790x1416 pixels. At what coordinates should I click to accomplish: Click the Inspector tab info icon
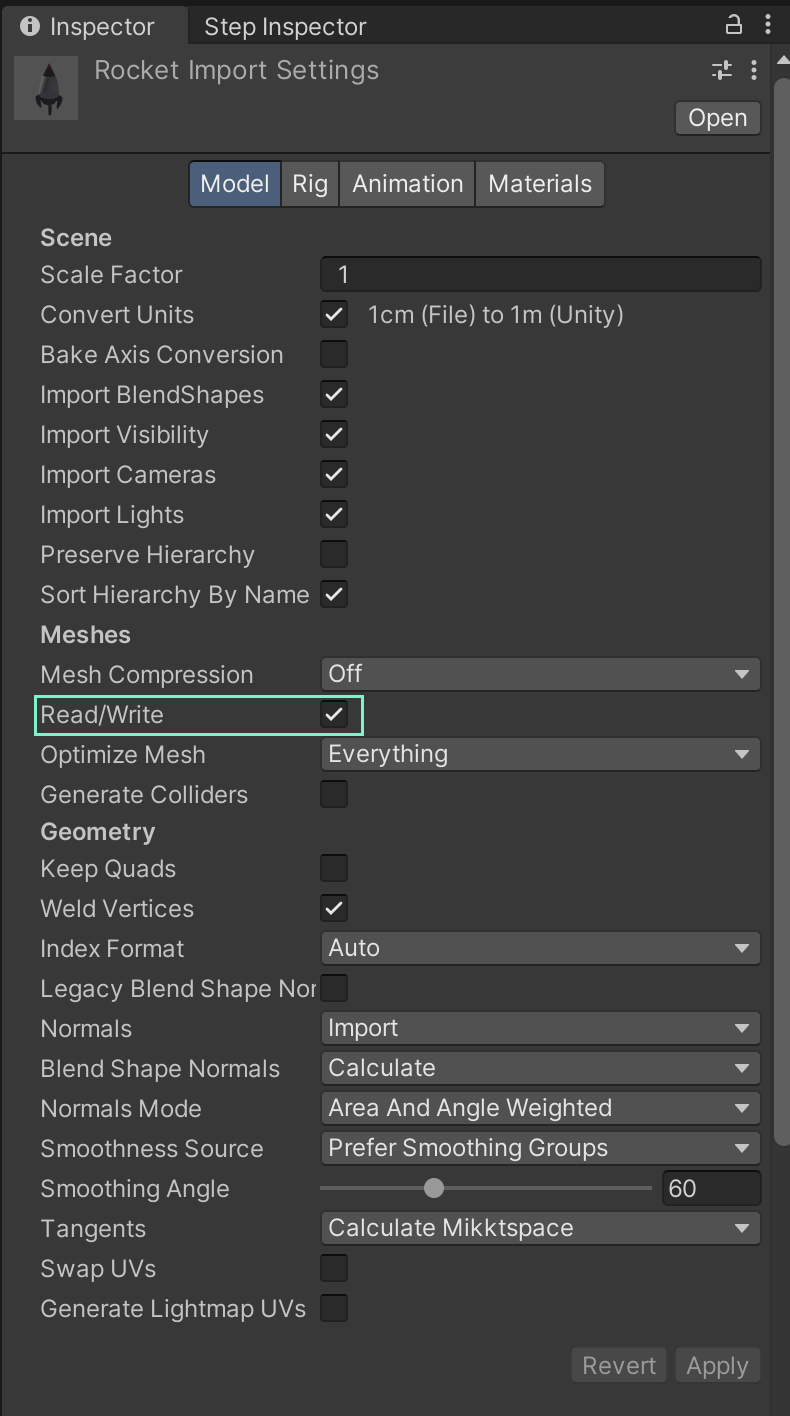30,26
